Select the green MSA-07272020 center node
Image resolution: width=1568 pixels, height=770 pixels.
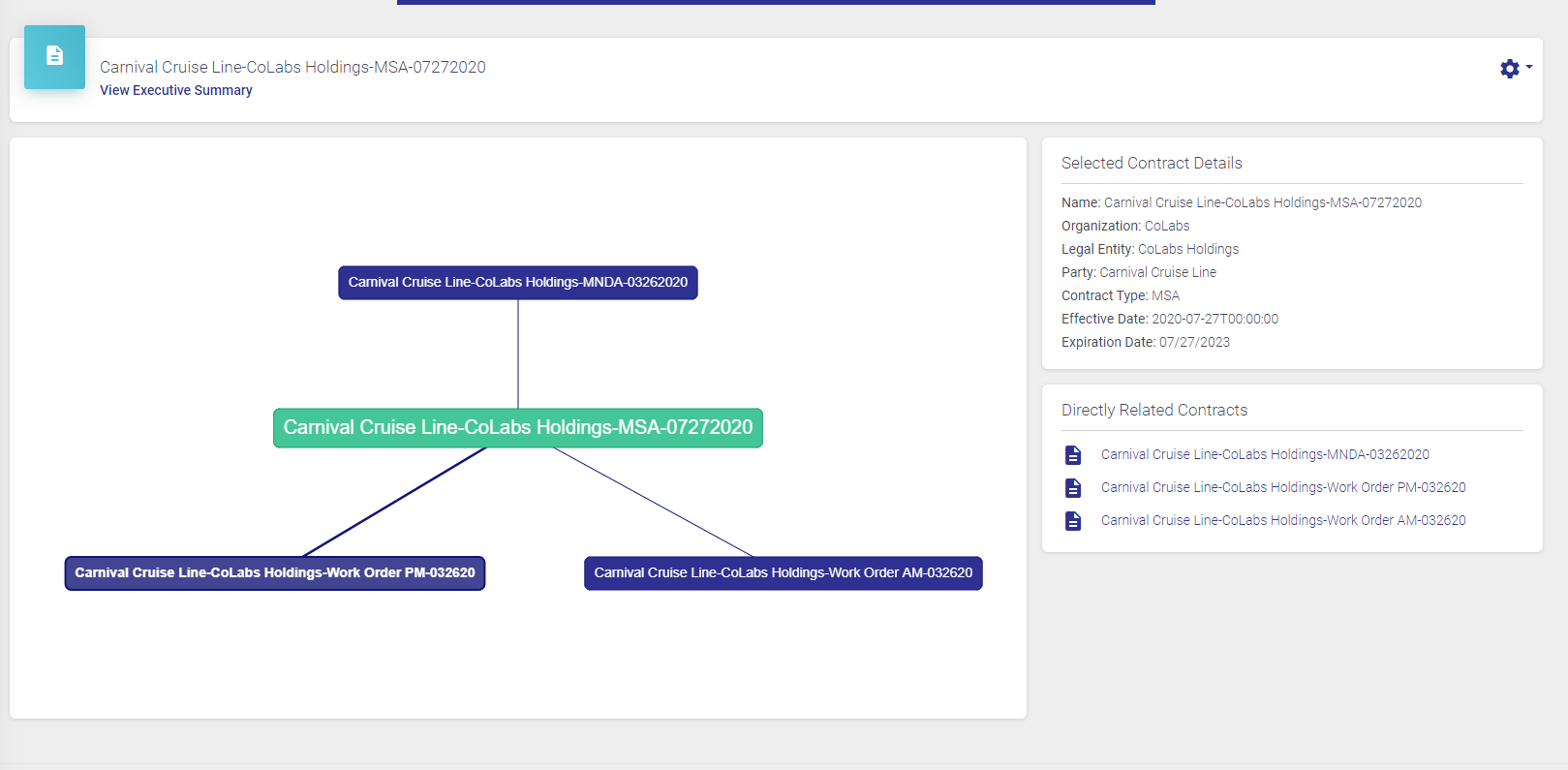[x=518, y=428]
